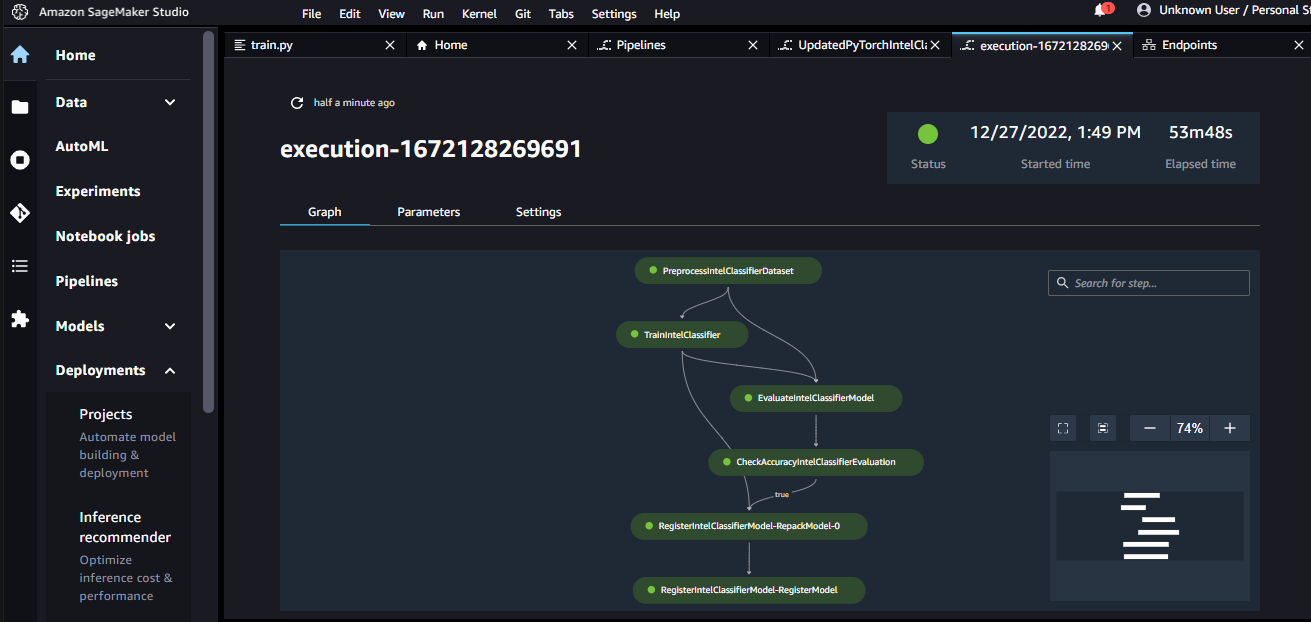This screenshot has height=622, width=1311.
Task: Click the 12/27/2022, 1:49 PM started time
Action: [1055, 132]
